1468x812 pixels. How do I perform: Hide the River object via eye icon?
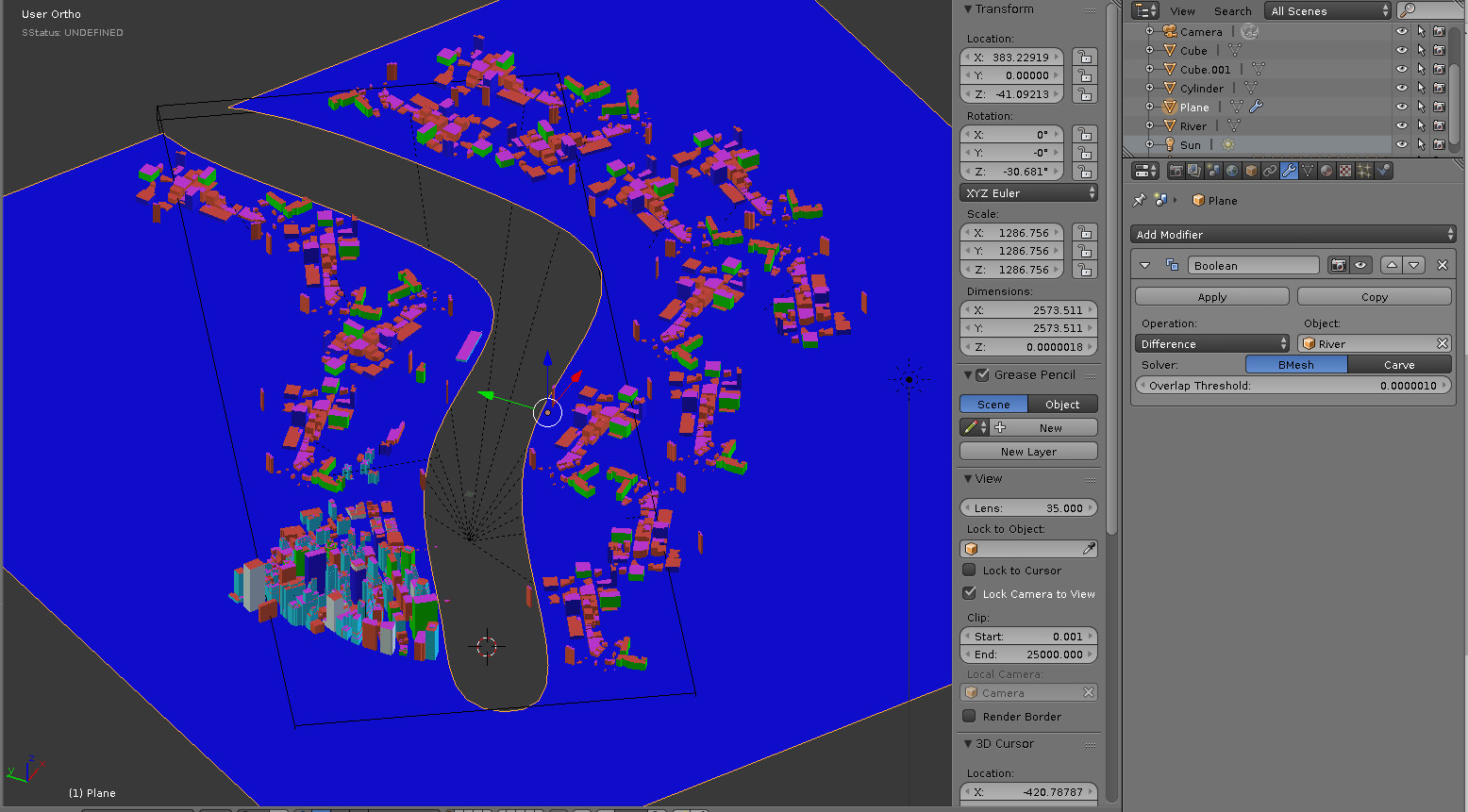1401,125
